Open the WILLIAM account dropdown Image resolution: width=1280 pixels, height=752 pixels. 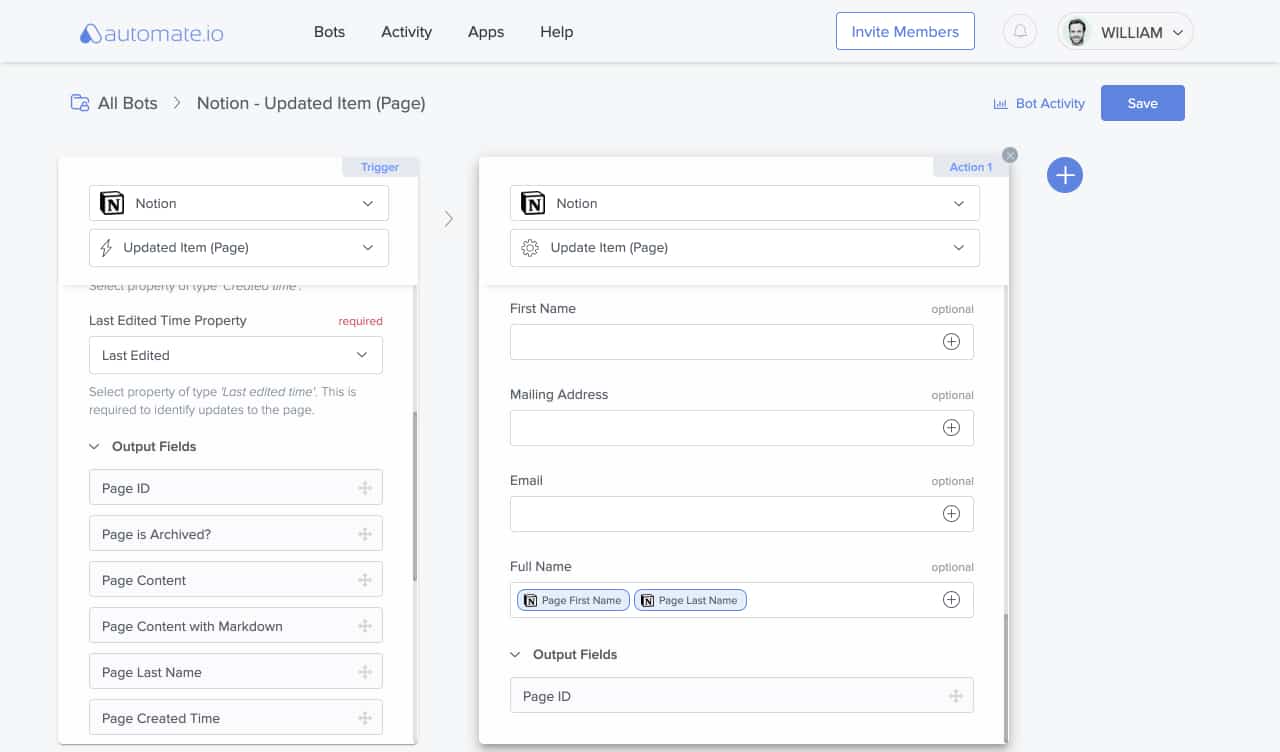tap(1125, 31)
